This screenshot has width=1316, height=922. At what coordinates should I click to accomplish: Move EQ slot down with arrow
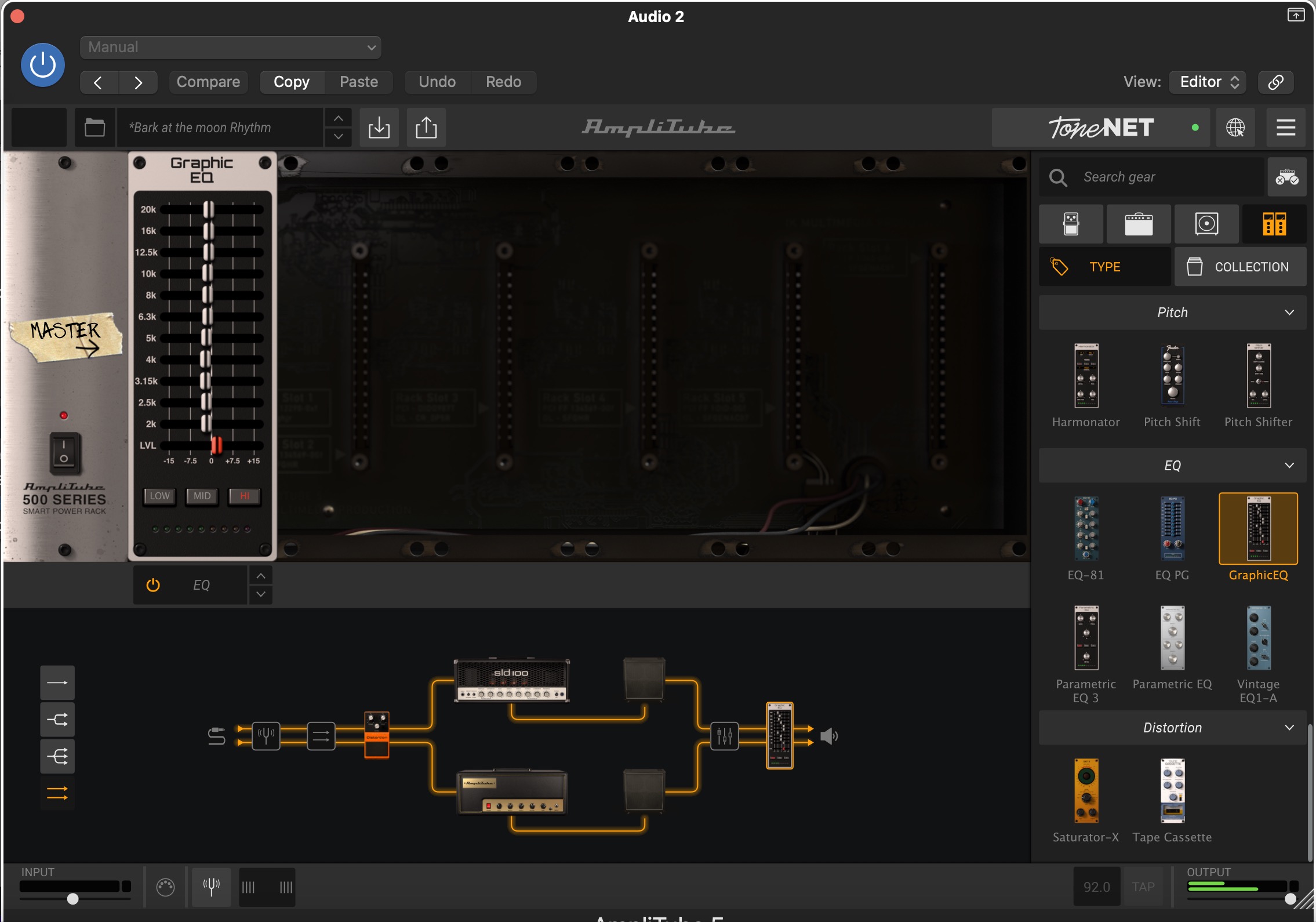pyautogui.click(x=261, y=594)
